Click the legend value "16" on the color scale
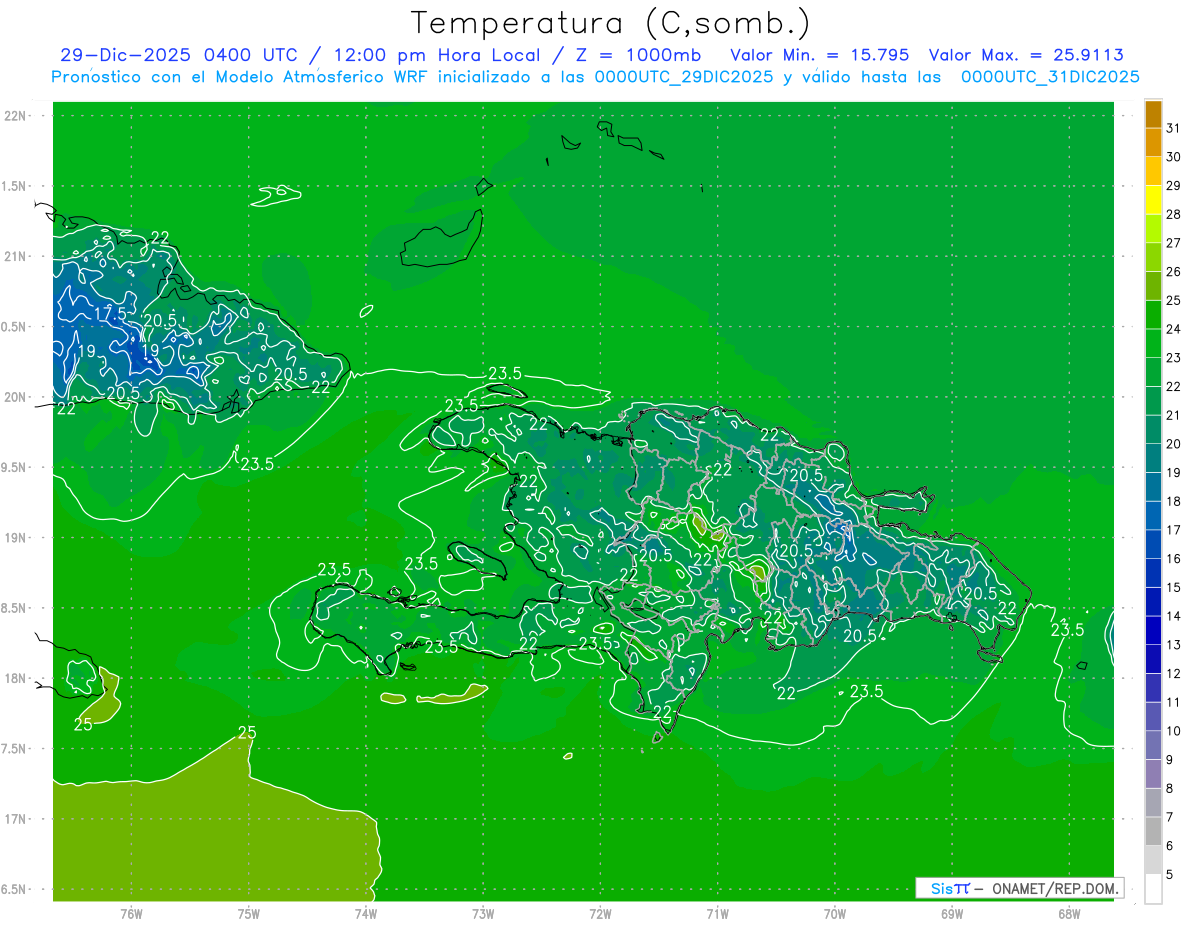 pos(1174,559)
